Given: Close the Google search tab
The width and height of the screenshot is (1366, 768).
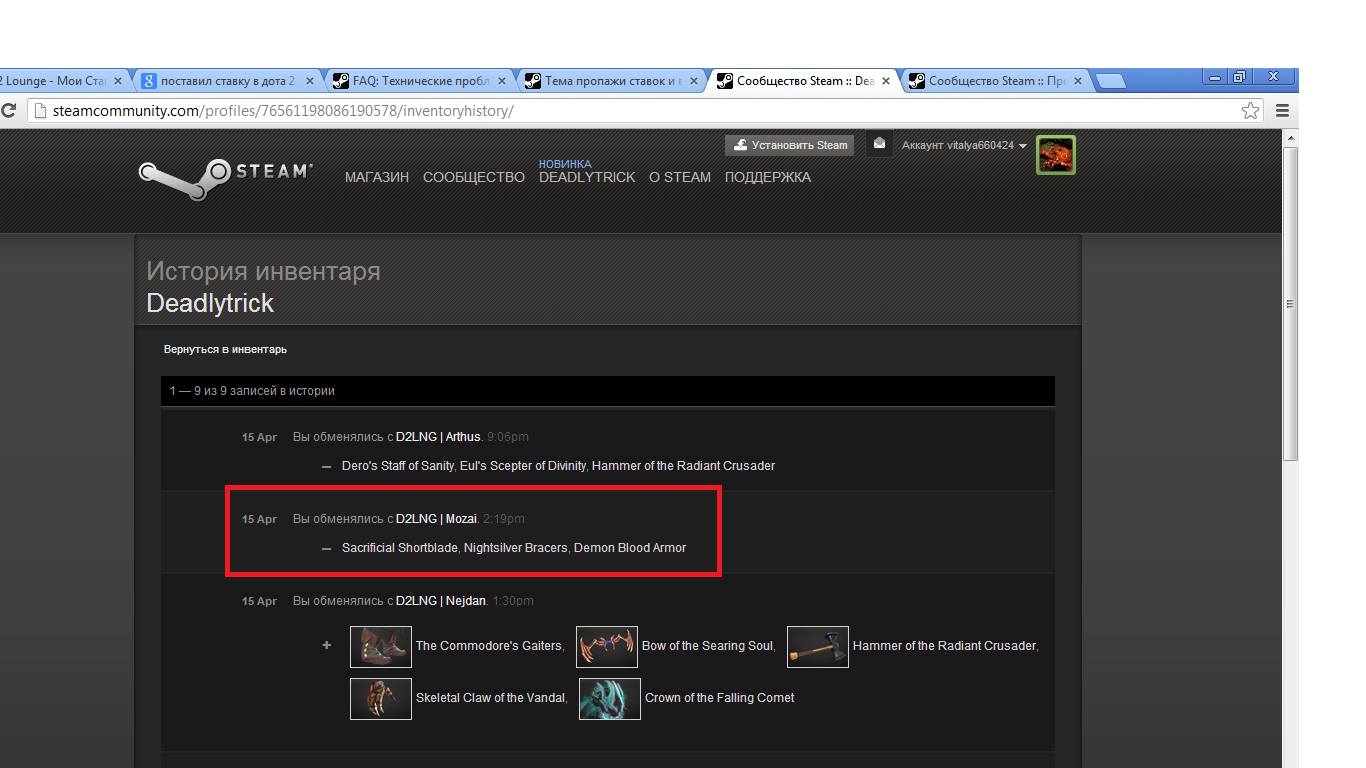Looking at the screenshot, I should 309,81.
